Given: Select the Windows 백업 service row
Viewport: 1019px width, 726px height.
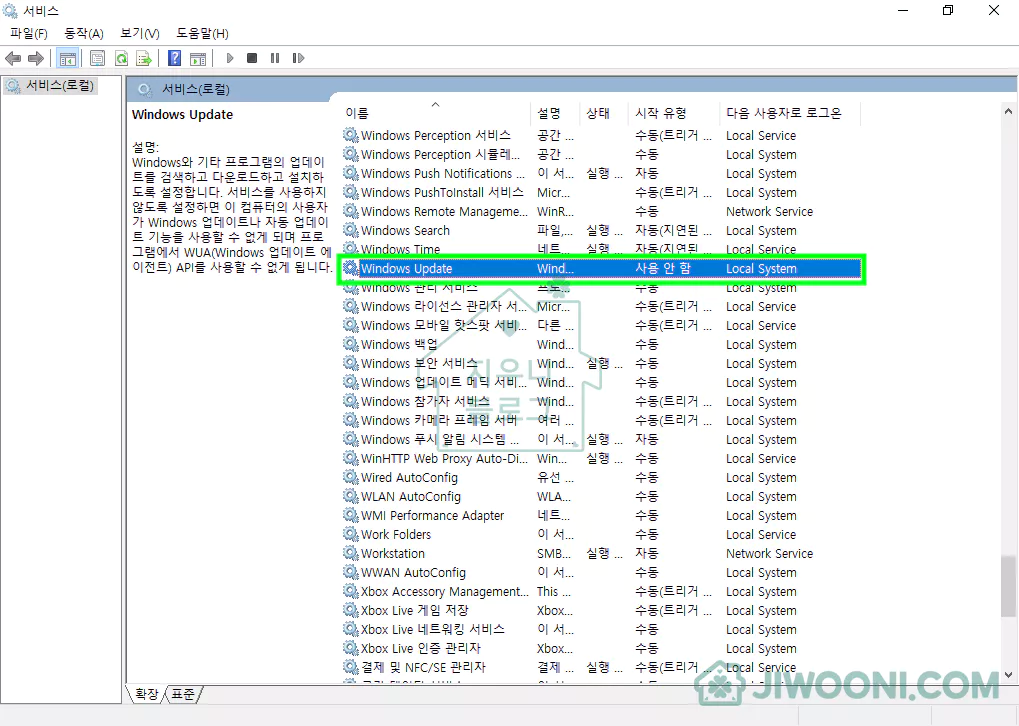Looking at the screenshot, I should pyautogui.click(x=601, y=344).
